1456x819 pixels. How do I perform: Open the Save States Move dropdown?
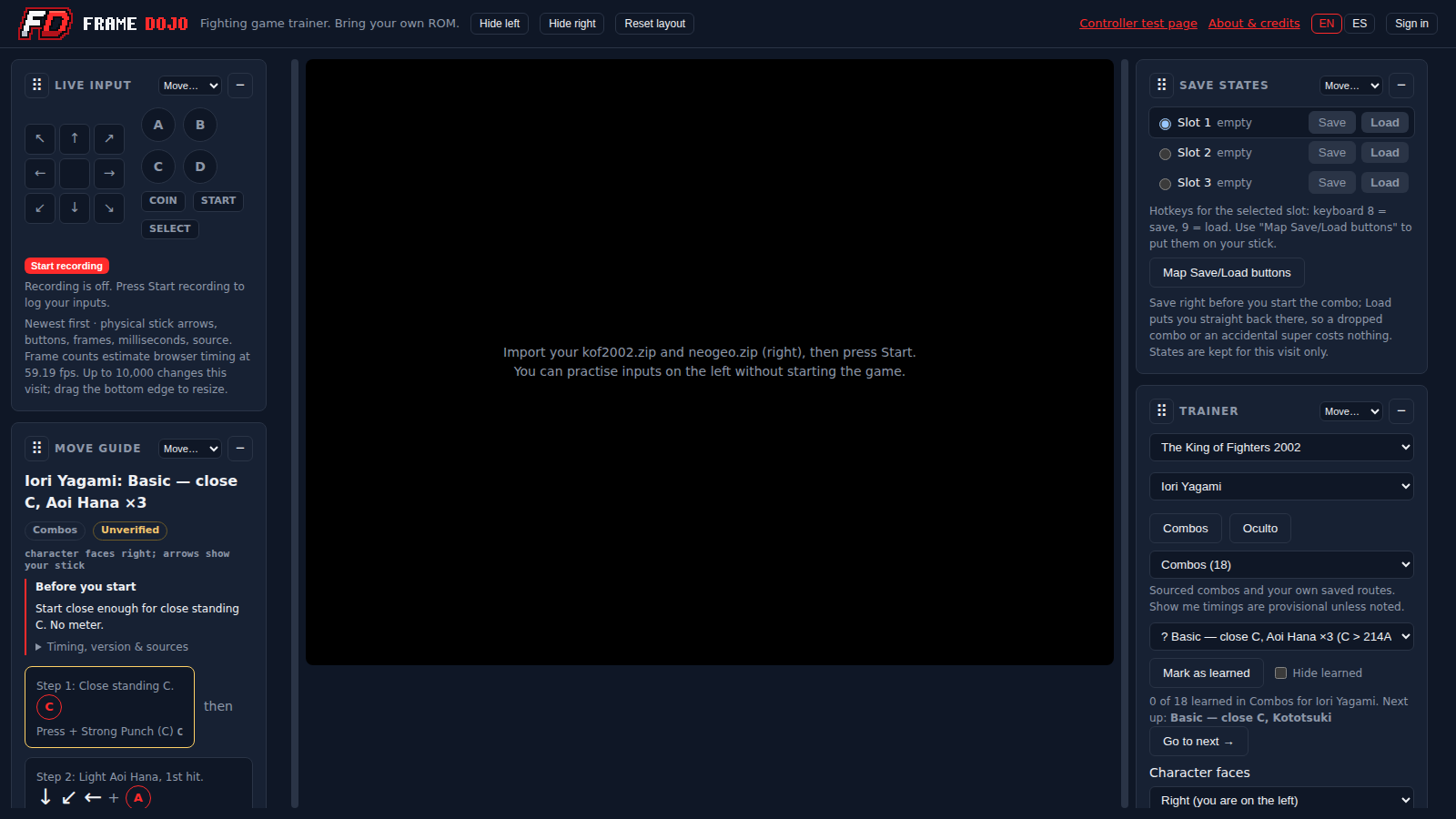(x=1351, y=86)
